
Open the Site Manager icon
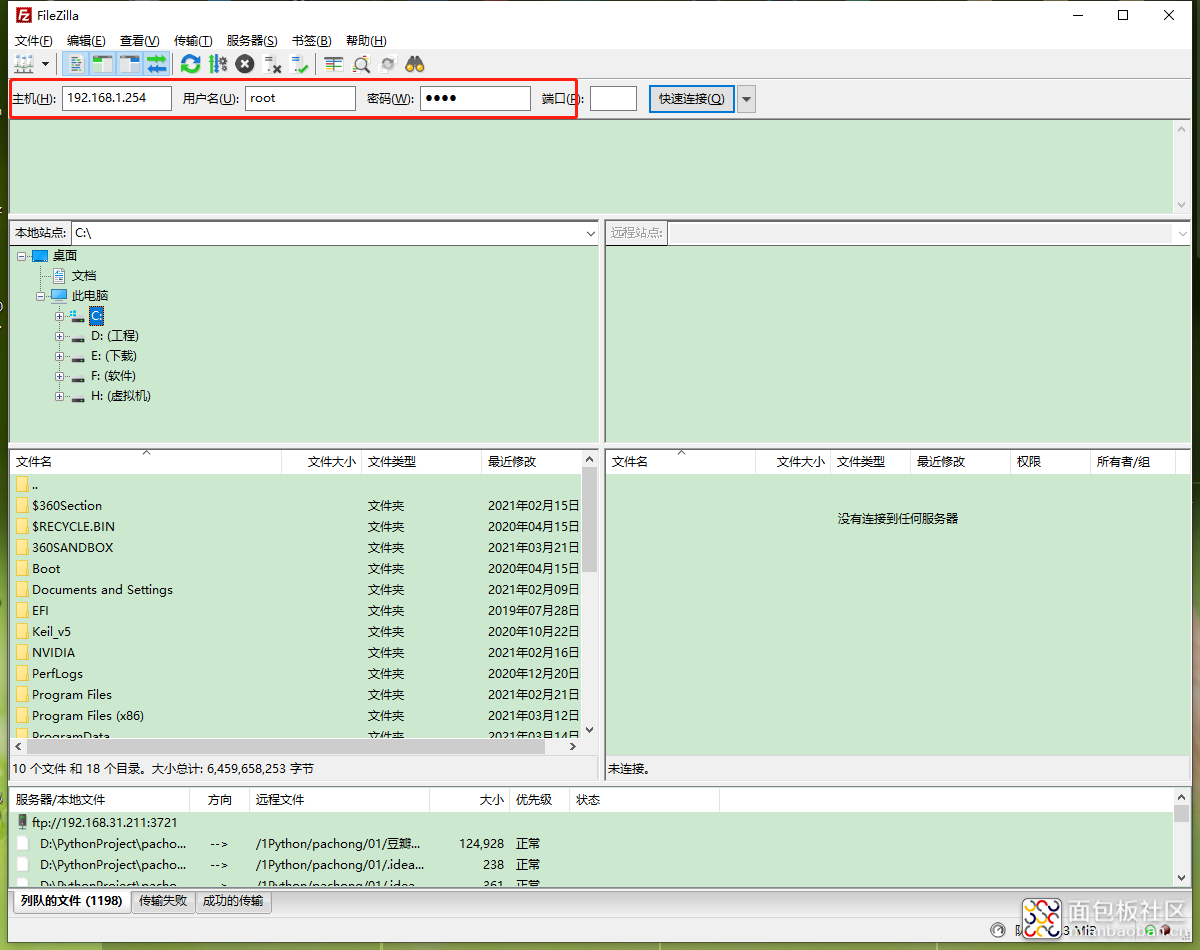coord(24,64)
